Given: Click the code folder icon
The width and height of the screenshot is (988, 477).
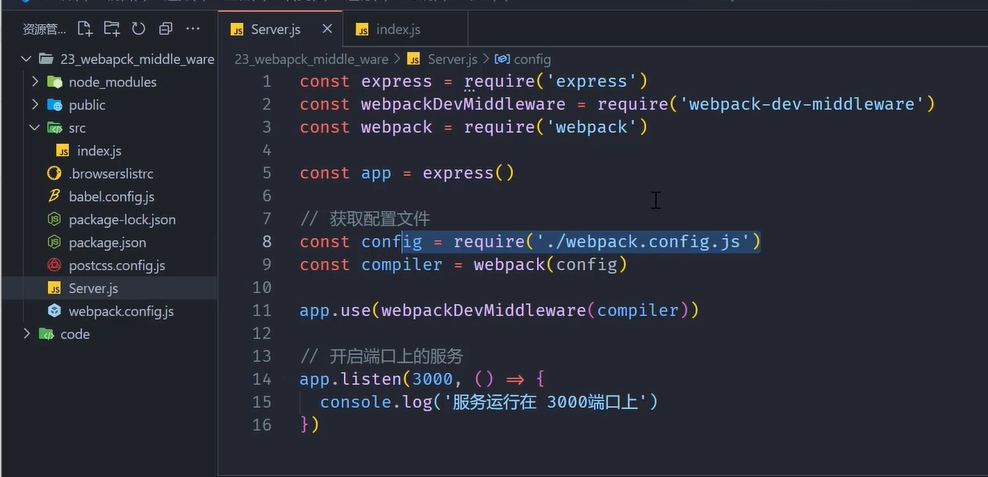Looking at the screenshot, I should point(46,334).
